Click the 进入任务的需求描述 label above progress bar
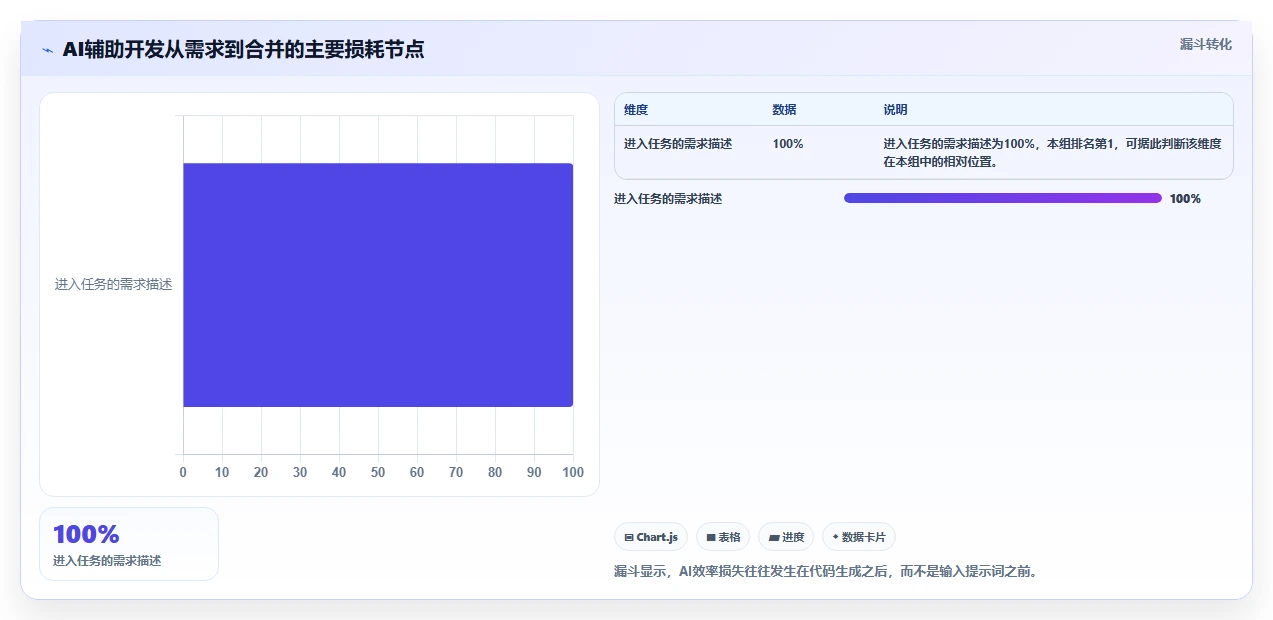This screenshot has width=1273, height=620. [x=668, y=199]
